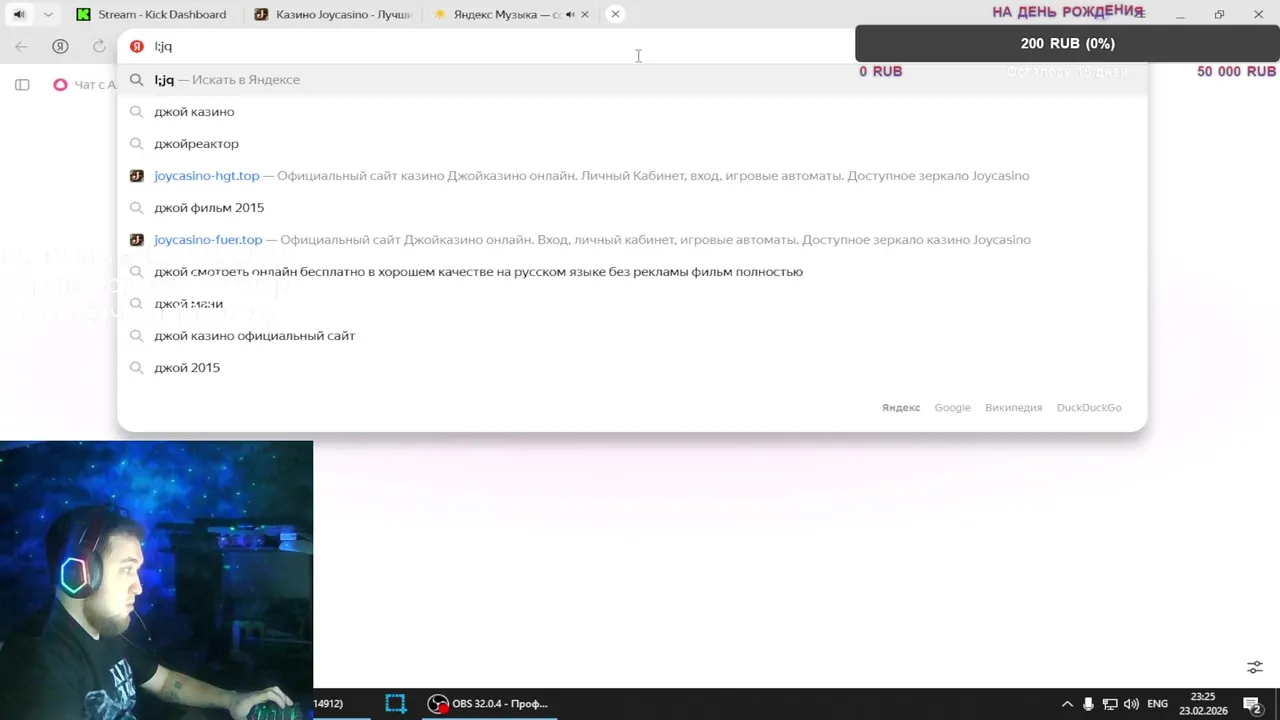Viewport: 1280px width, 720px height.
Task: Click magnifier icon next to 'джой казино'
Action: [137, 112]
